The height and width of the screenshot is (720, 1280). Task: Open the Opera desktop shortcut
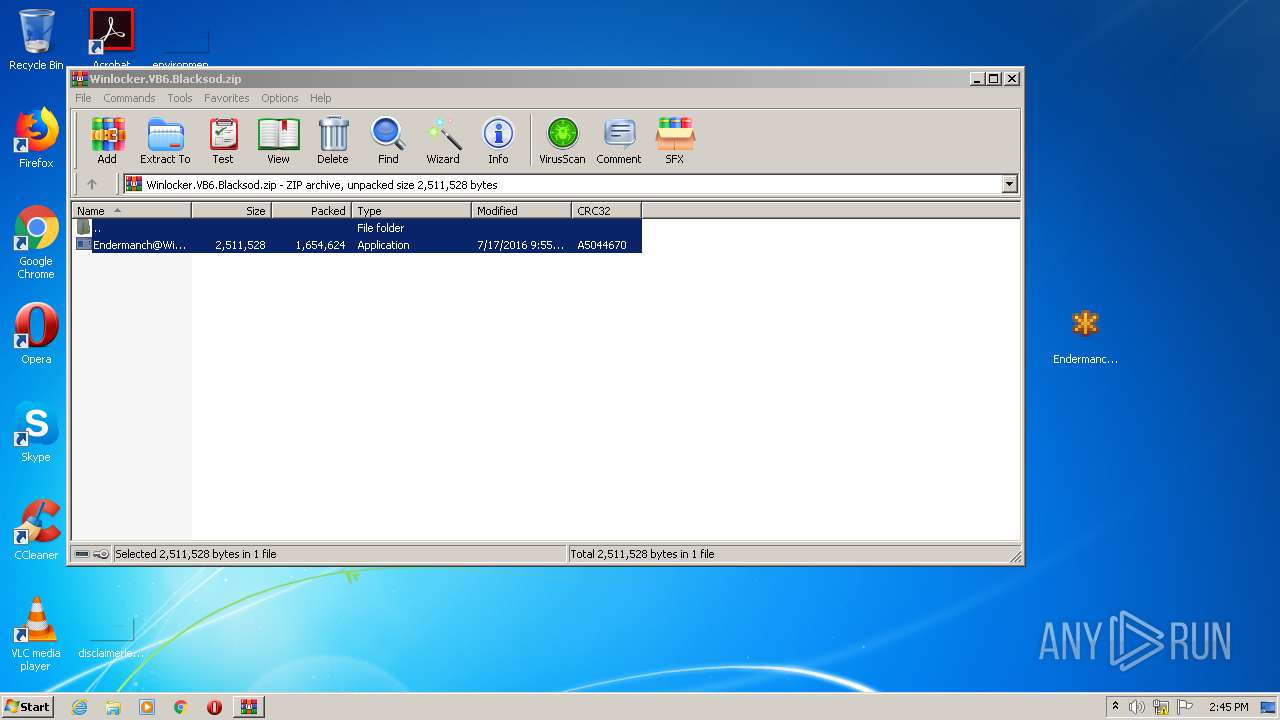[x=36, y=334]
